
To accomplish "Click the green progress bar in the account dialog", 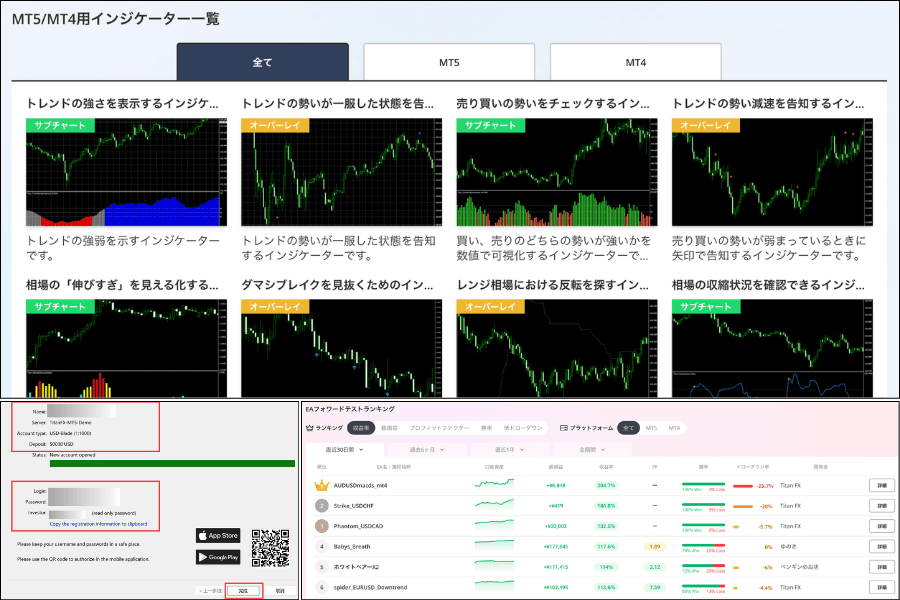I will point(172,463).
